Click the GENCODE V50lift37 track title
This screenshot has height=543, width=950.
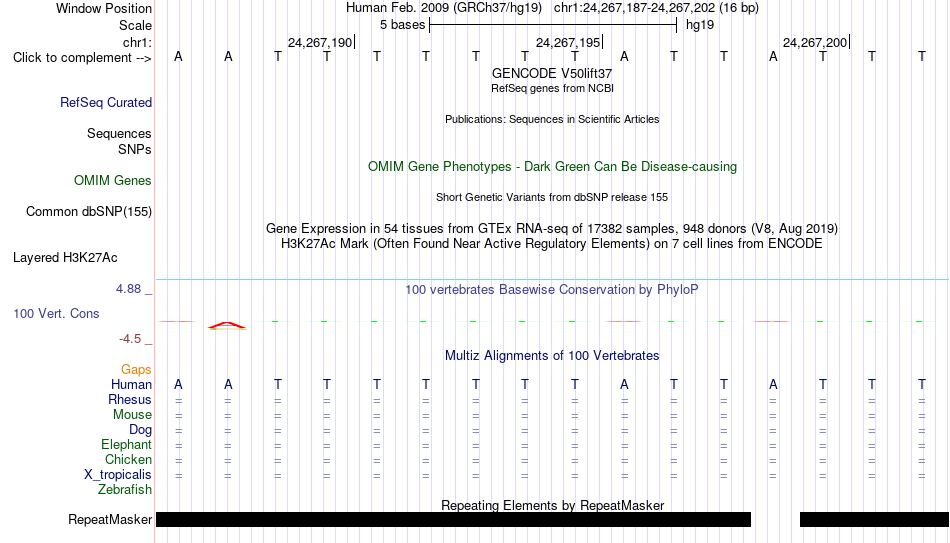(x=552, y=73)
